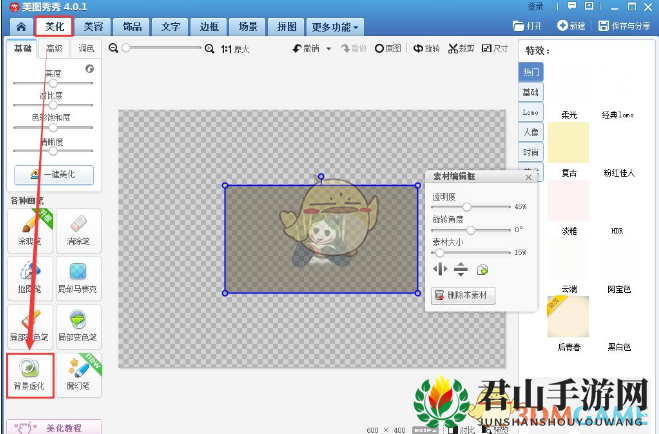Open the undo history dropdown arrow
The image size is (659, 434).
tap(329, 49)
